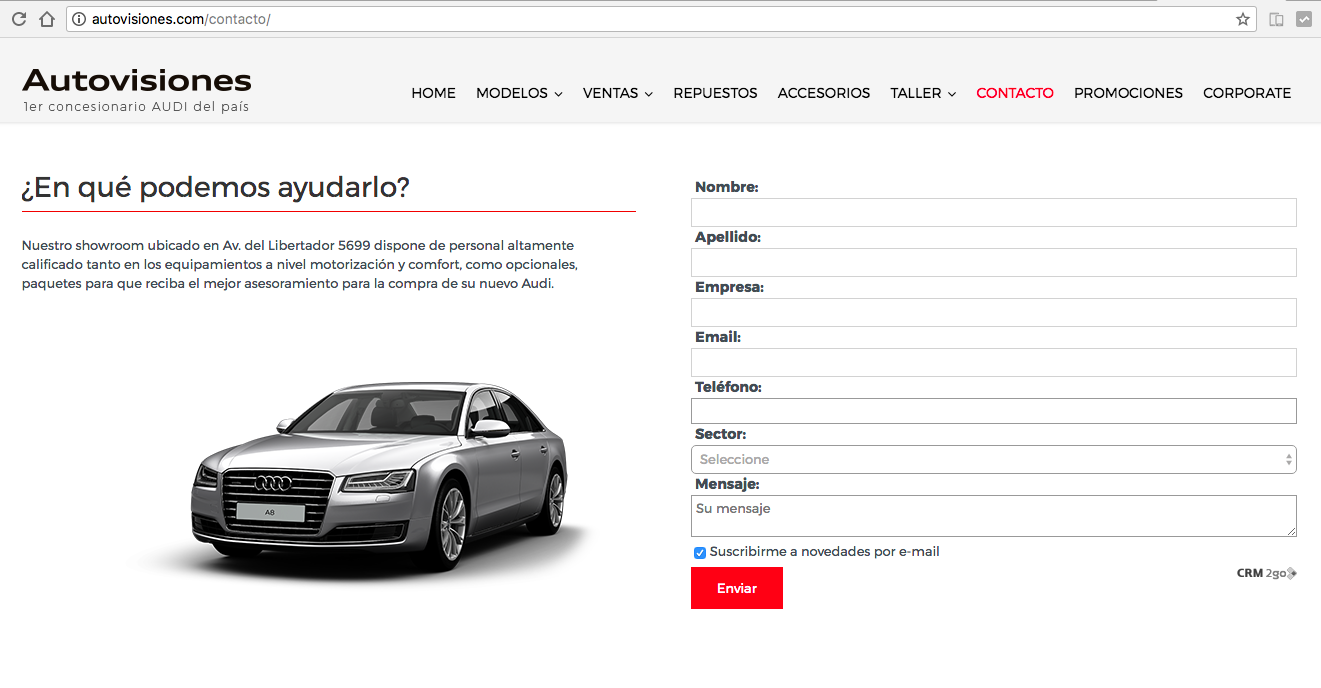
Task: Click the Mensaje: field label
Action: [727, 484]
